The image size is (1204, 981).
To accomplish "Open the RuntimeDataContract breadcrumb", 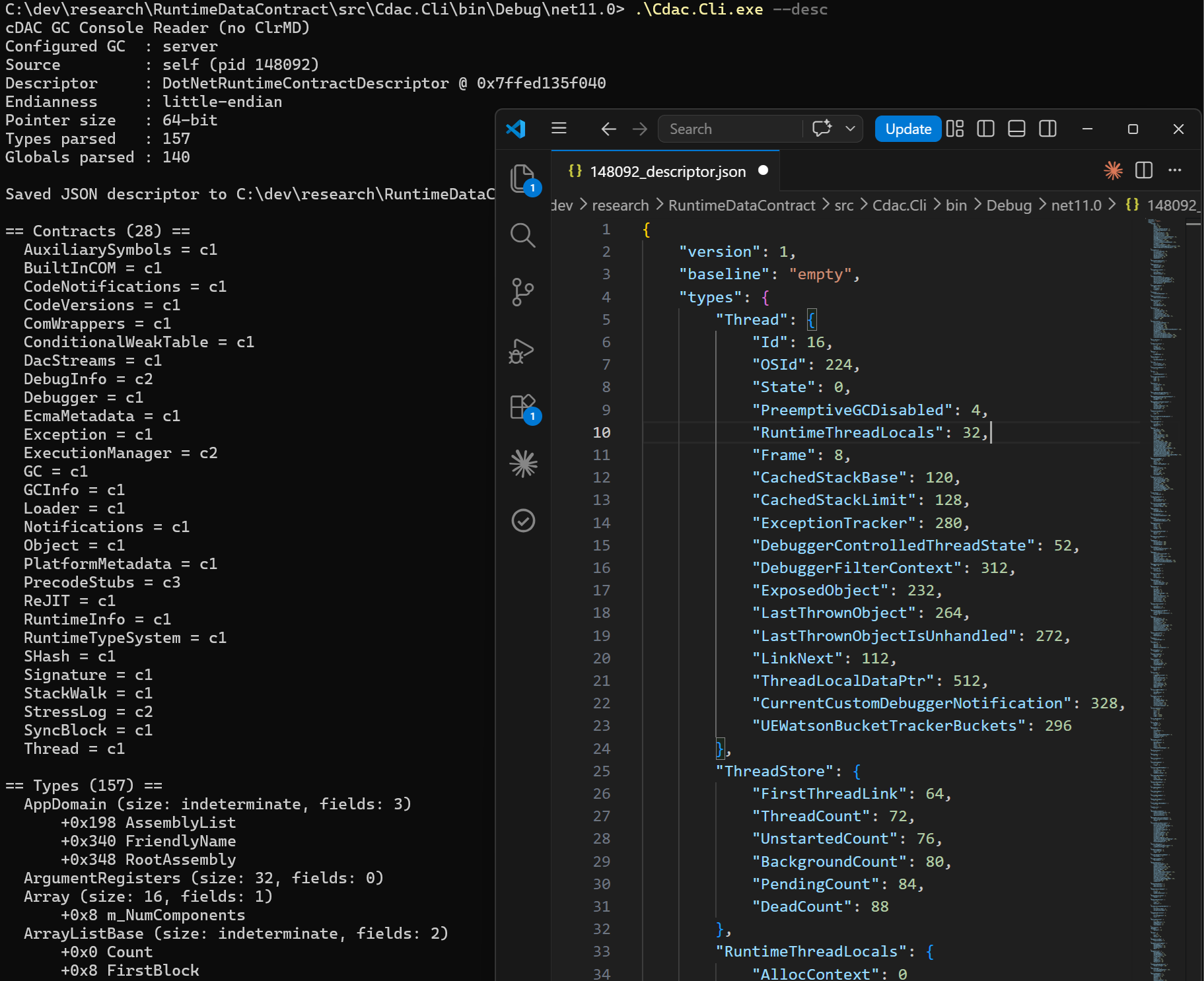I will tap(742, 205).
